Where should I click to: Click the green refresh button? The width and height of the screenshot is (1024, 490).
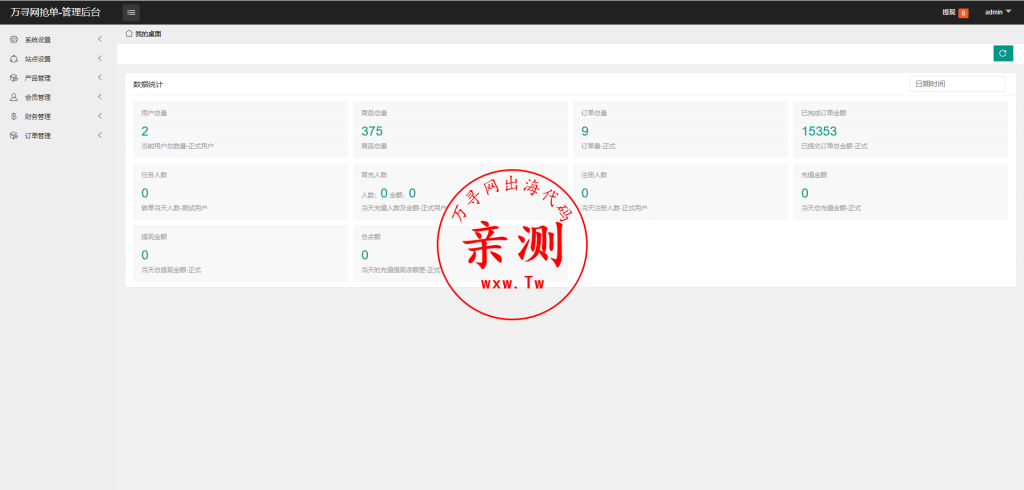(x=1002, y=54)
